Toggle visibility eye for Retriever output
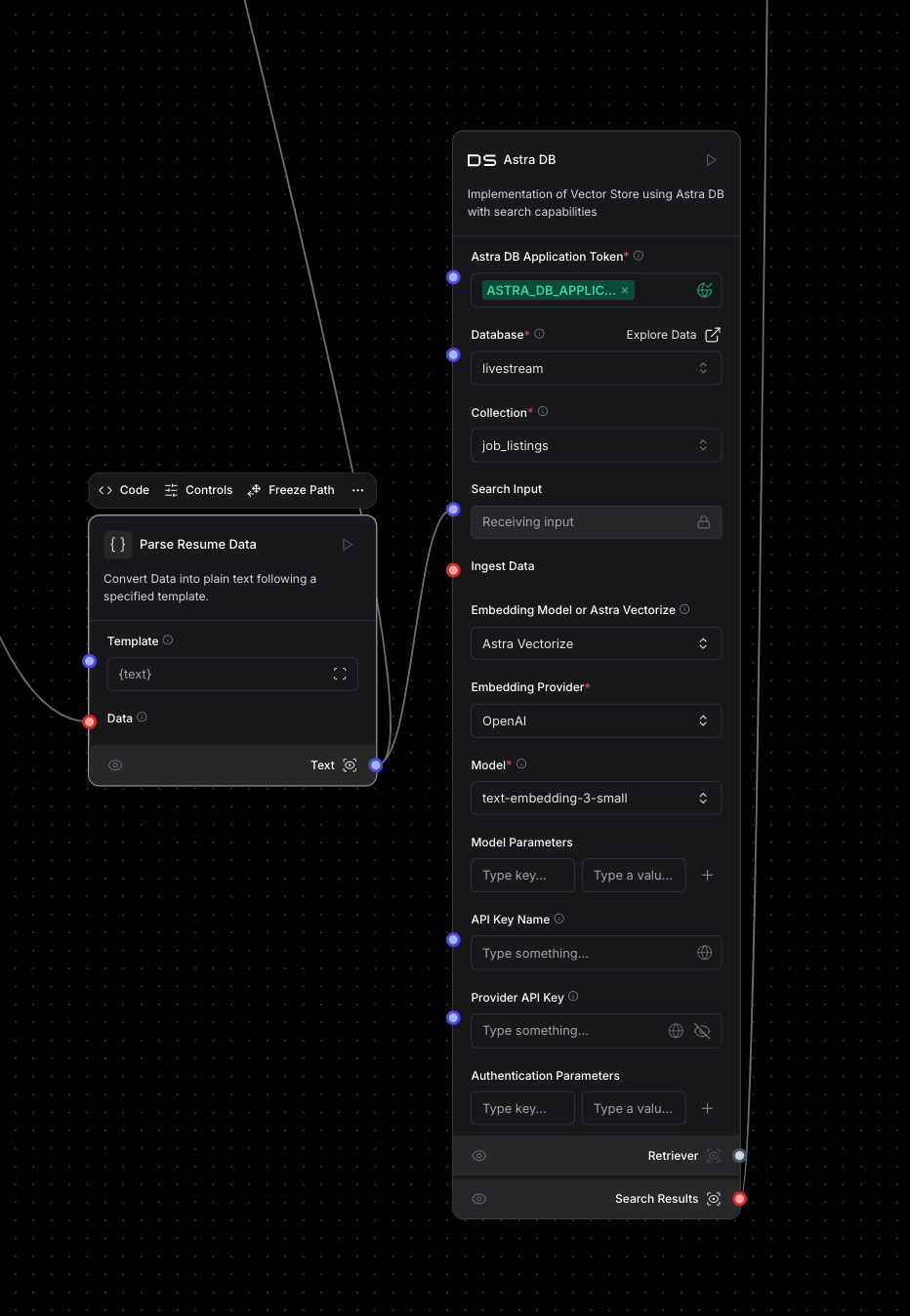 tap(479, 1156)
